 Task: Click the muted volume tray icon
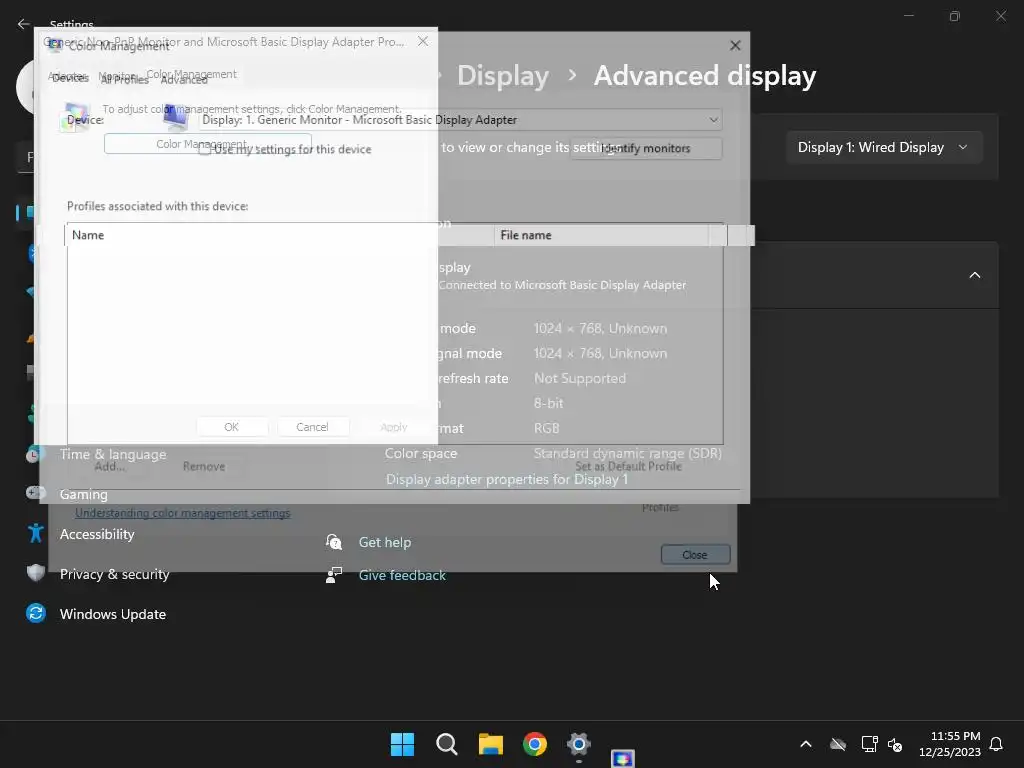click(895, 744)
